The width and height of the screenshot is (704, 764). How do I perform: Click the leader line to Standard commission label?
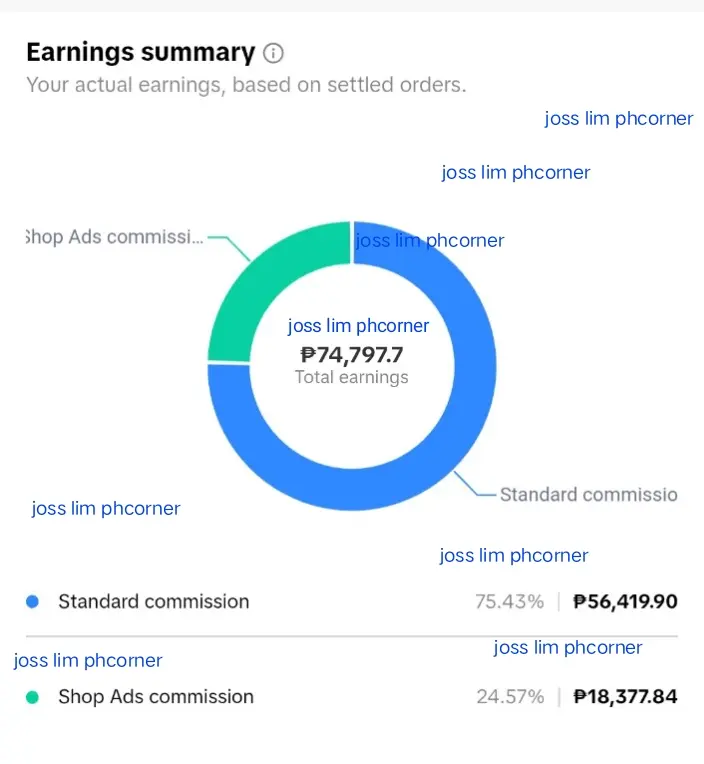[475, 483]
